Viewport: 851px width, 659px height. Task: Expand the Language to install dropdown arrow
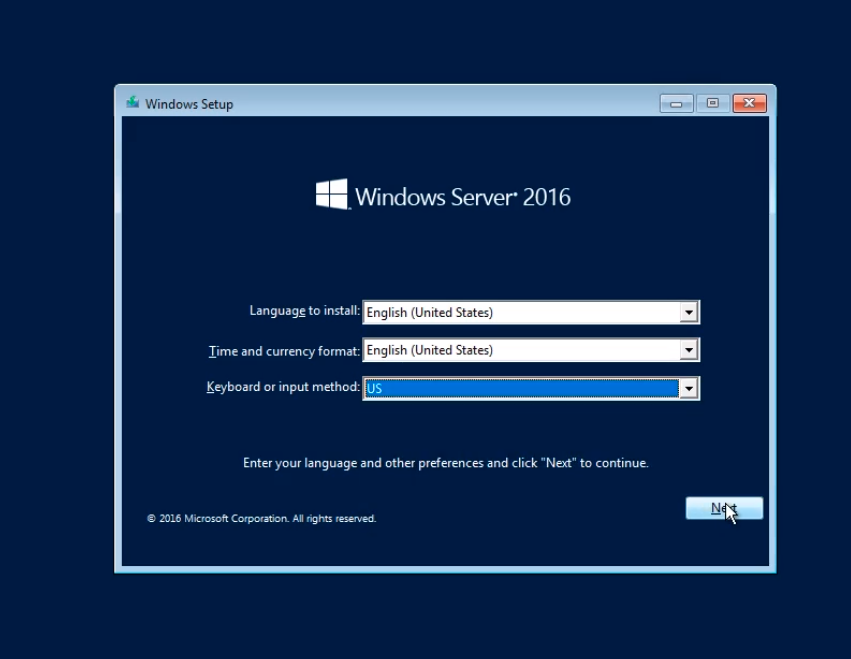coord(688,313)
